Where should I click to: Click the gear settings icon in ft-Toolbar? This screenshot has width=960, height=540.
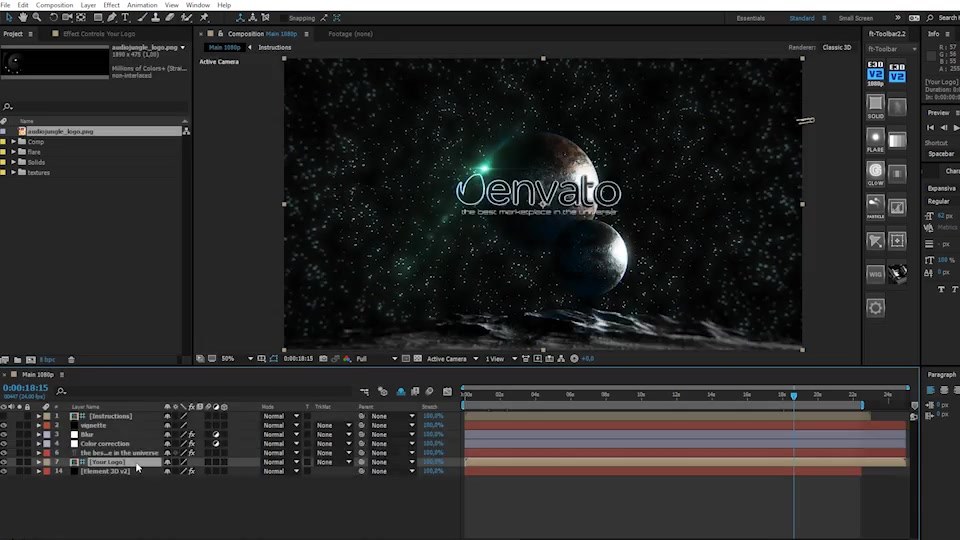tap(876, 308)
